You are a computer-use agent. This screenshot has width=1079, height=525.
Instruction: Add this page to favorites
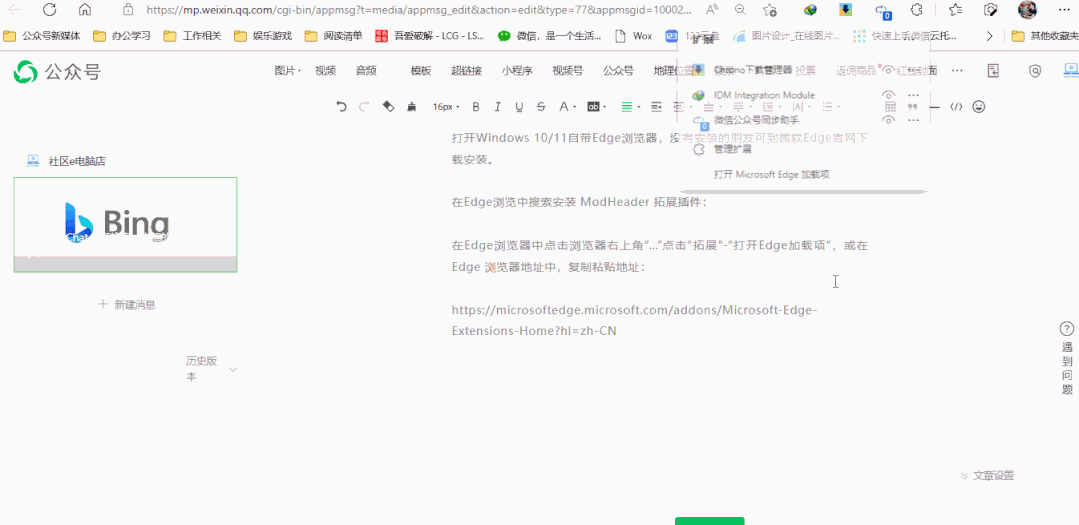(x=770, y=10)
